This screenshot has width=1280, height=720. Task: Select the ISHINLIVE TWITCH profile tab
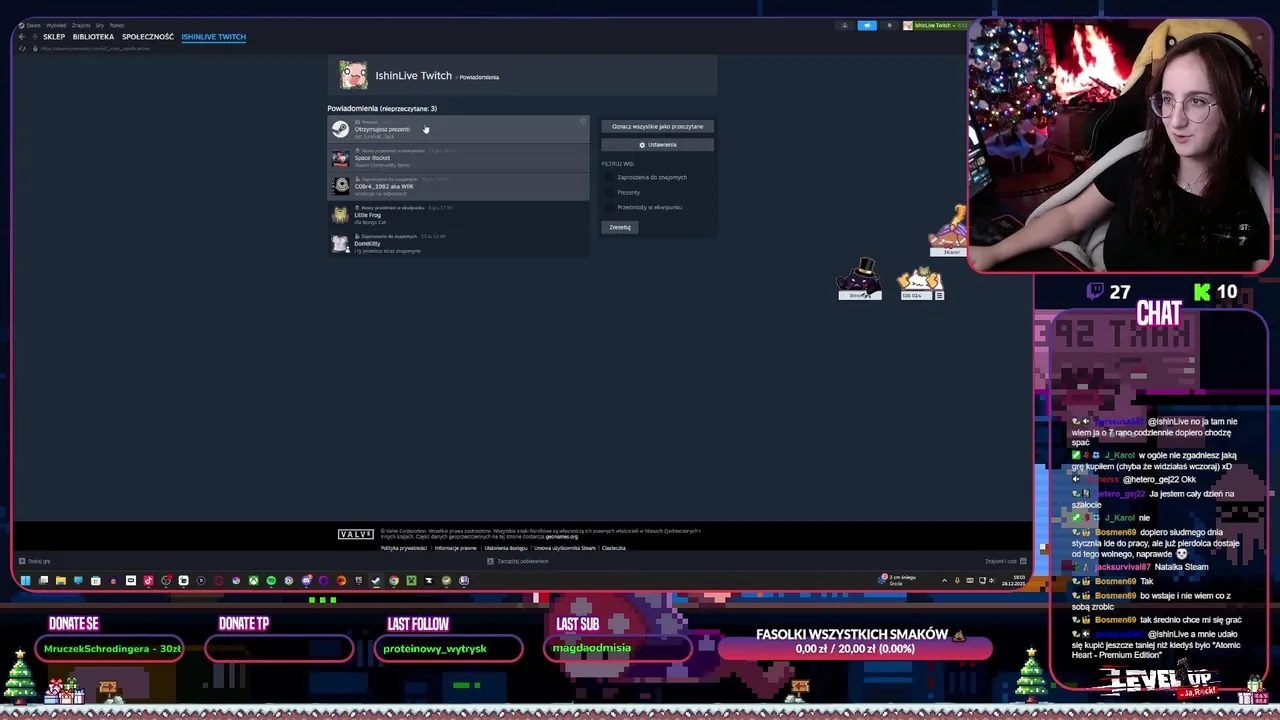213,37
